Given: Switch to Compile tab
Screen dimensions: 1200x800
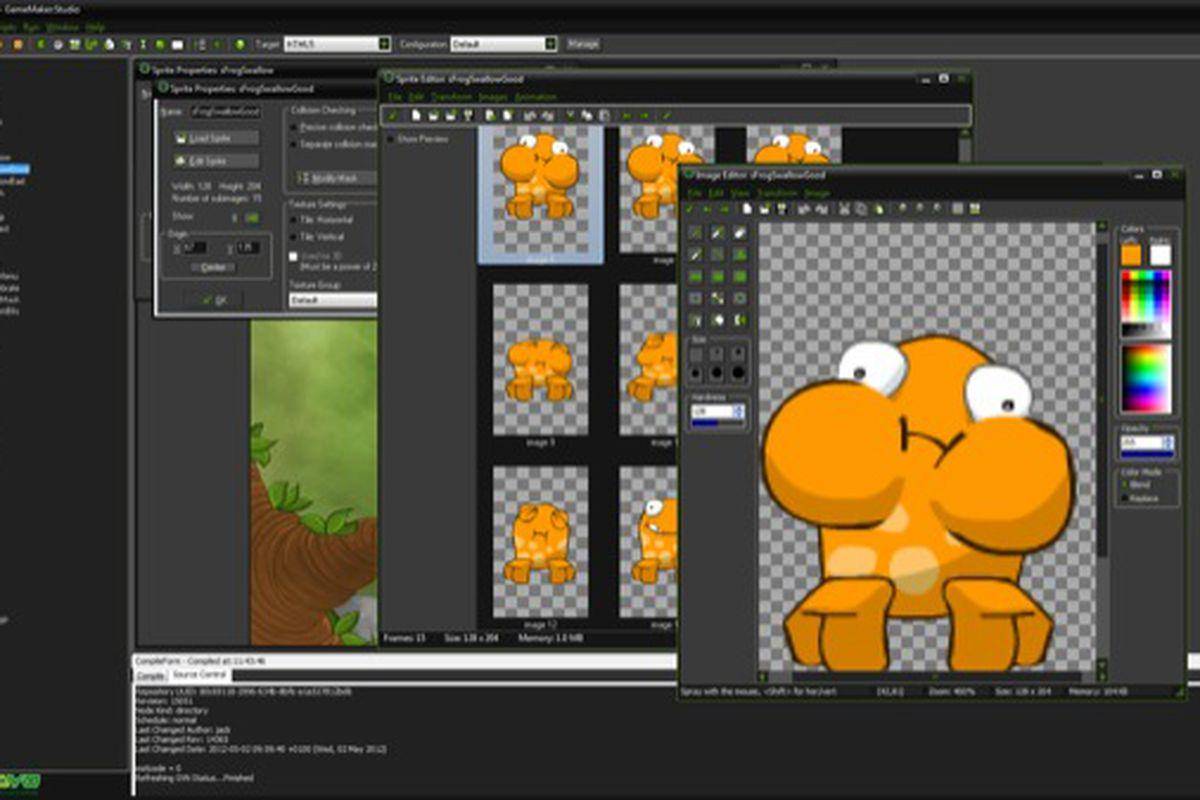Looking at the screenshot, I should pyautogui.click(x=151, y=676).
